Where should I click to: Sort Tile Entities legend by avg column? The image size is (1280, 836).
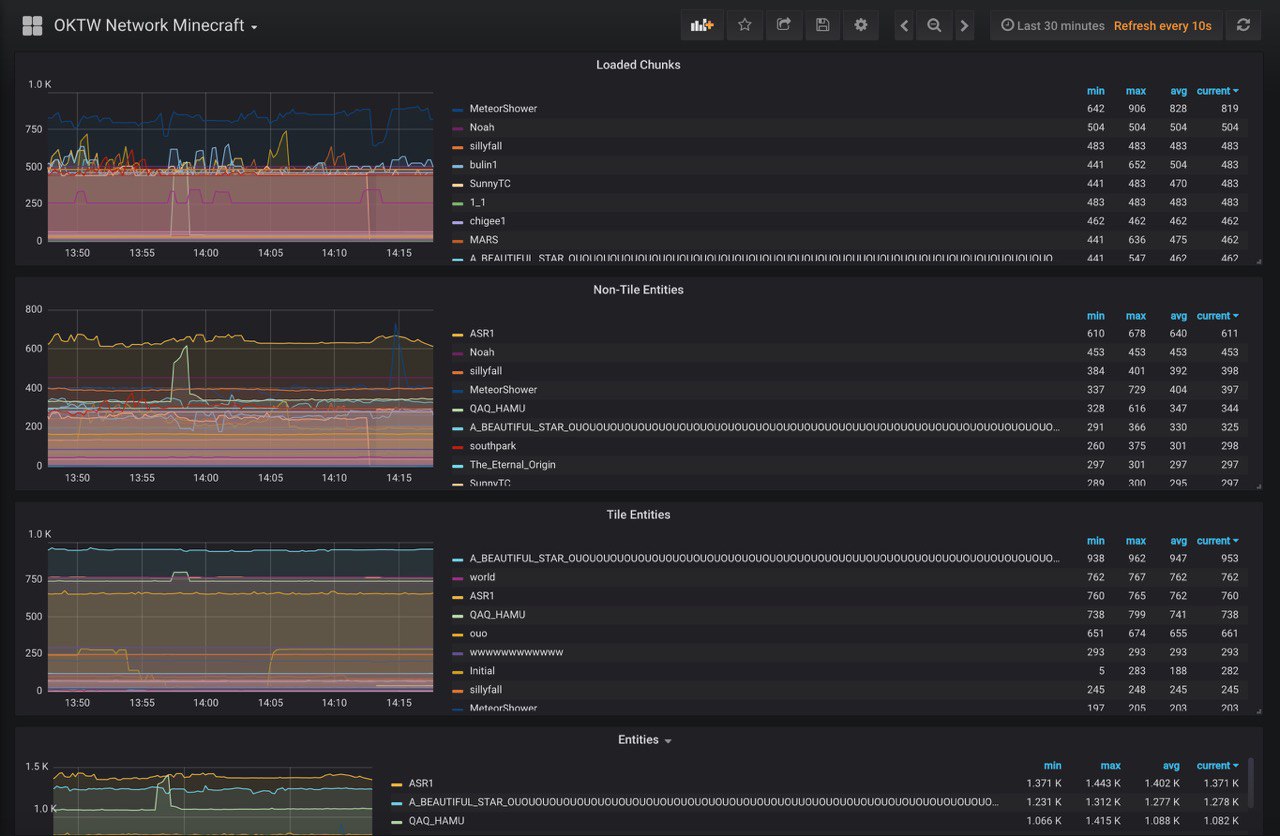1178,541
